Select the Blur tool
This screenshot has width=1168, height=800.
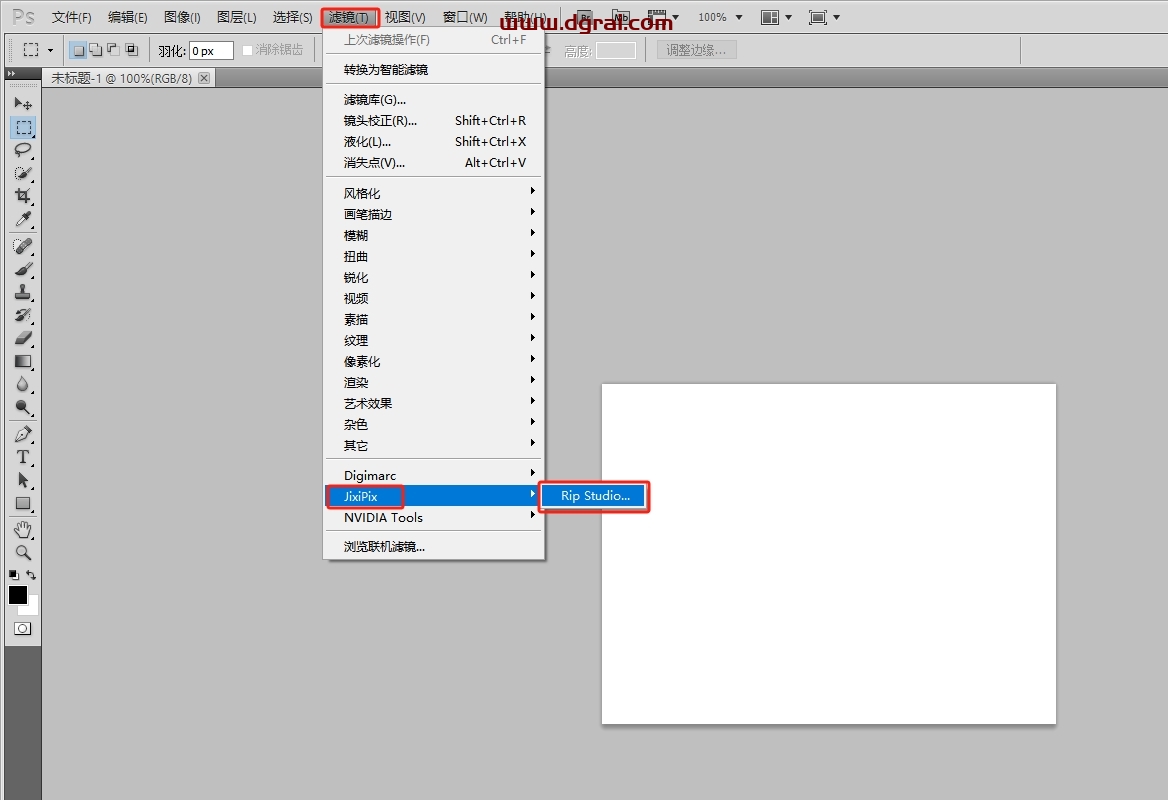23,384
